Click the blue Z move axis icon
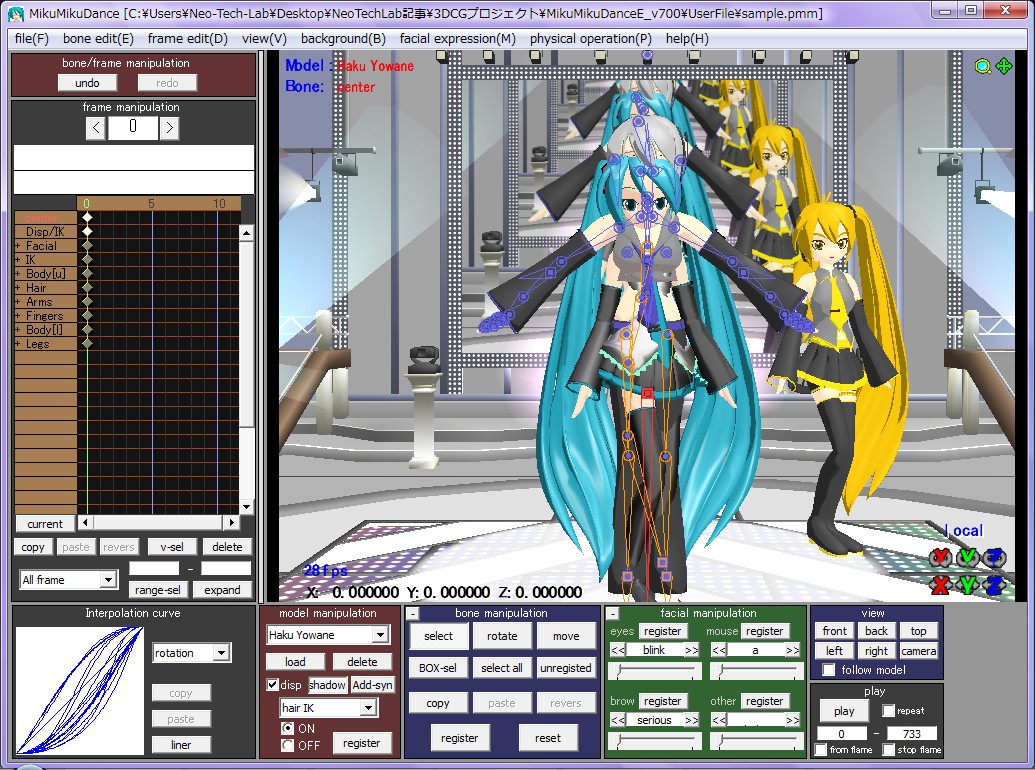Viewport: 1035px width, 770px height. [x=995, y=584]
